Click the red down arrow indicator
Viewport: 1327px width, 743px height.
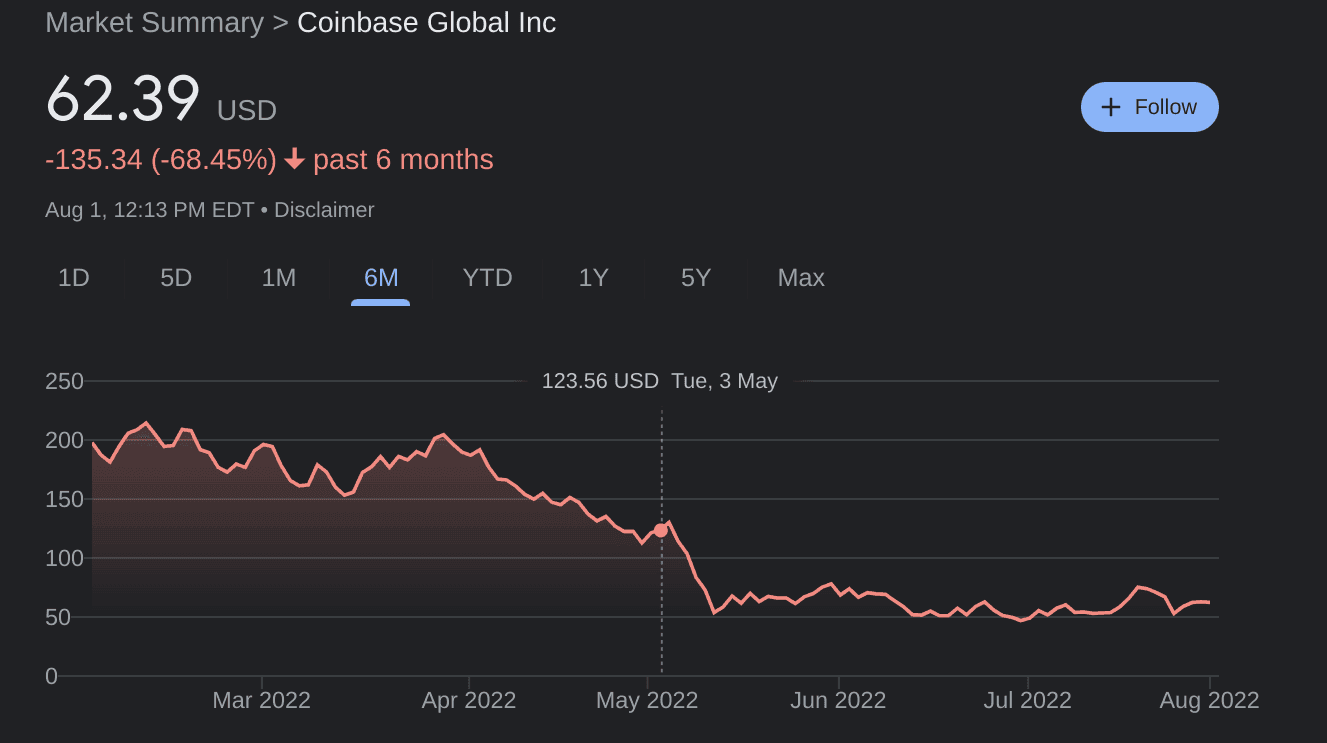[294, 160]
